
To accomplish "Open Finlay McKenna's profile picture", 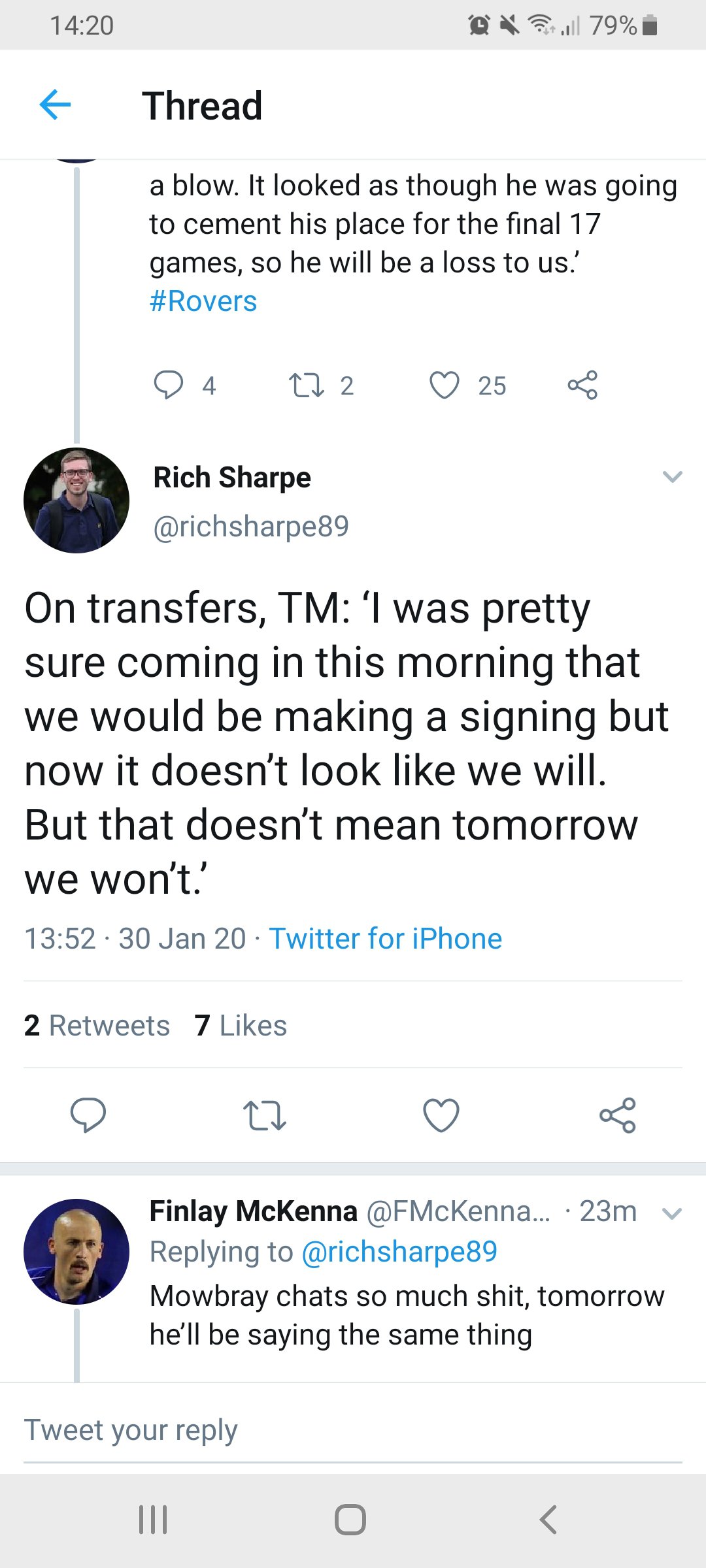I will point(76,1252).
